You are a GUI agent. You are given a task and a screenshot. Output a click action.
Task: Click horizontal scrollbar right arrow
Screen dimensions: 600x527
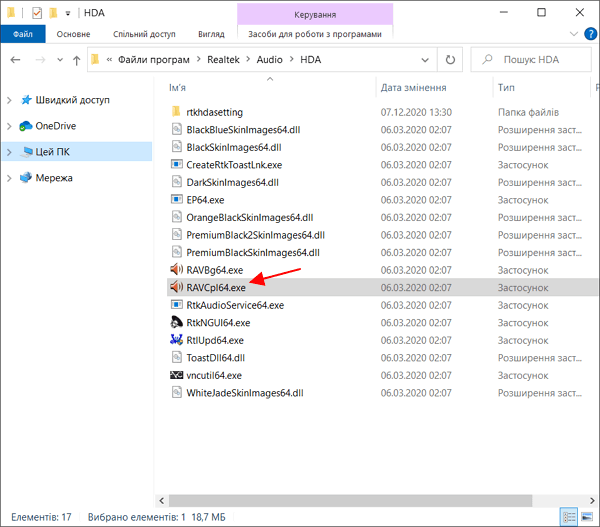pyautogui.click(x=592, y=500)
